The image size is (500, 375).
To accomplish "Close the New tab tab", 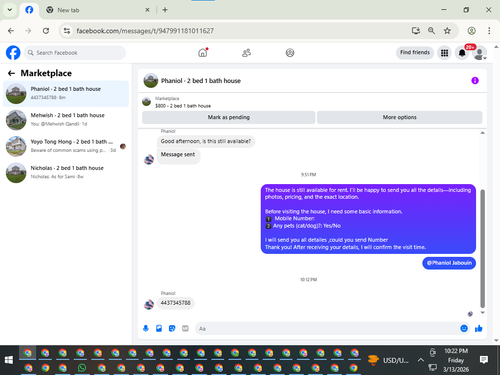I will pyautogui.click(x=147, y=10).
